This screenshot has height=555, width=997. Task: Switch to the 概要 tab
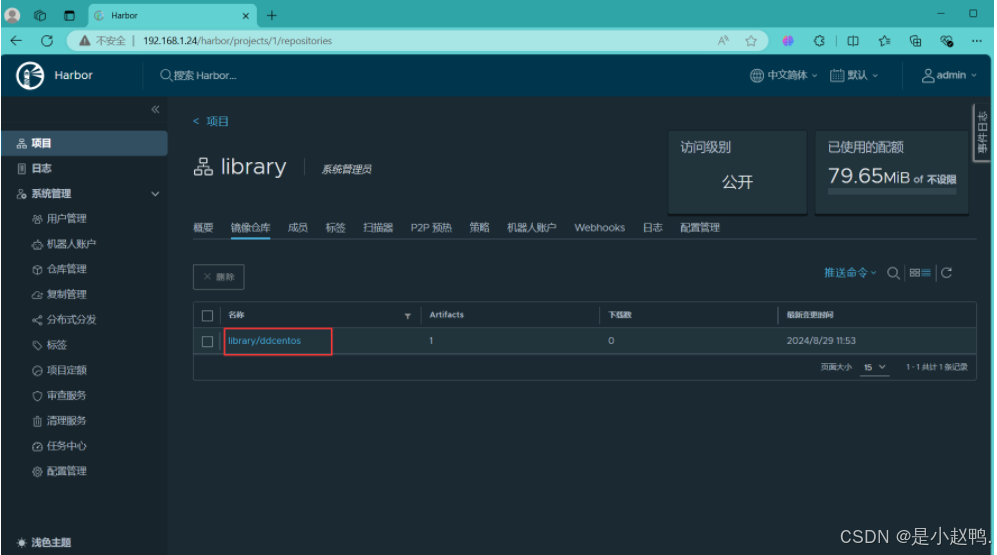[203, 228]
